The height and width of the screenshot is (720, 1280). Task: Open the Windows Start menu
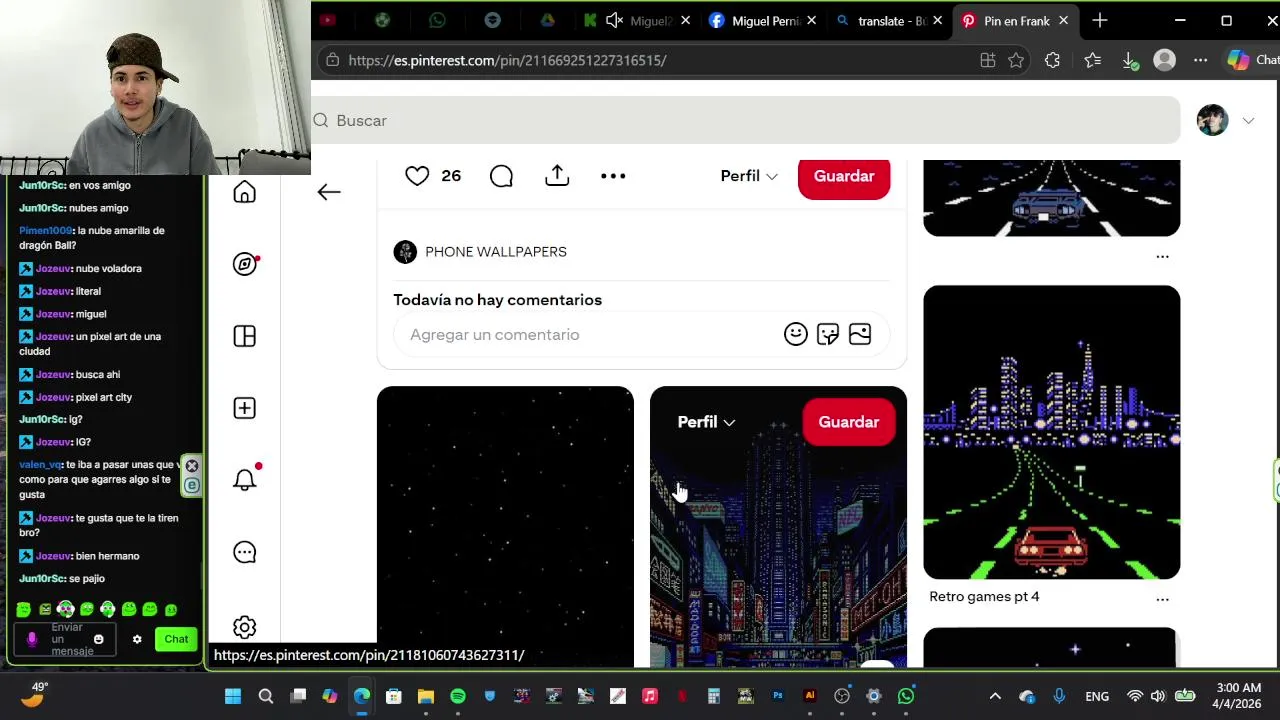tap(233, 696)
